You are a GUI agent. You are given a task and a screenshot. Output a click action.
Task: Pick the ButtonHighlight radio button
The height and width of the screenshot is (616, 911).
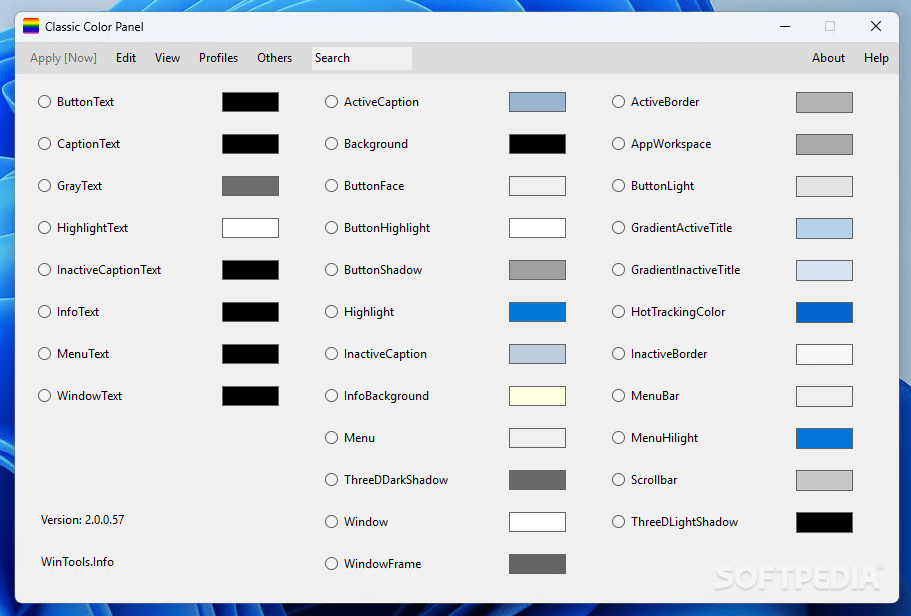pos(331,228)
